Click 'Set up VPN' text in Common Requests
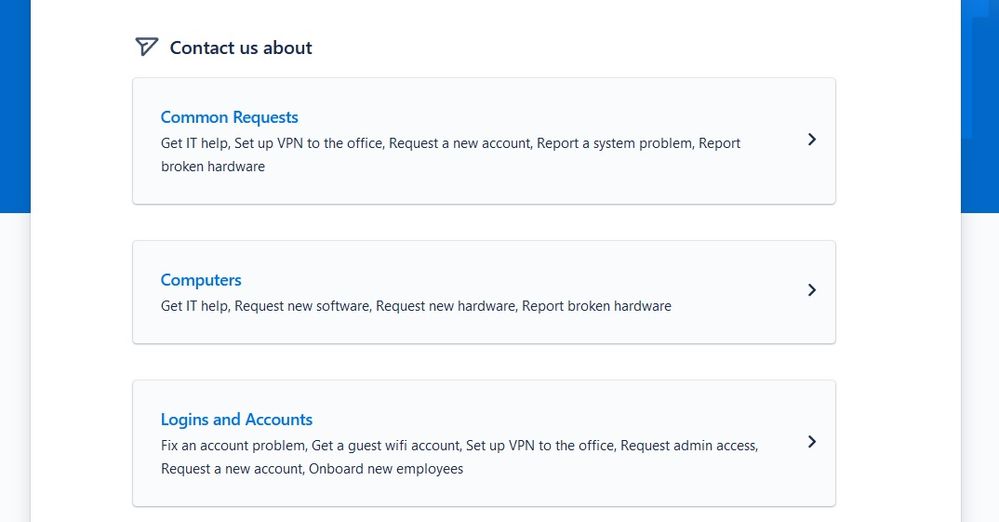This screenshot has width=999, height=522. click(269, 143)
